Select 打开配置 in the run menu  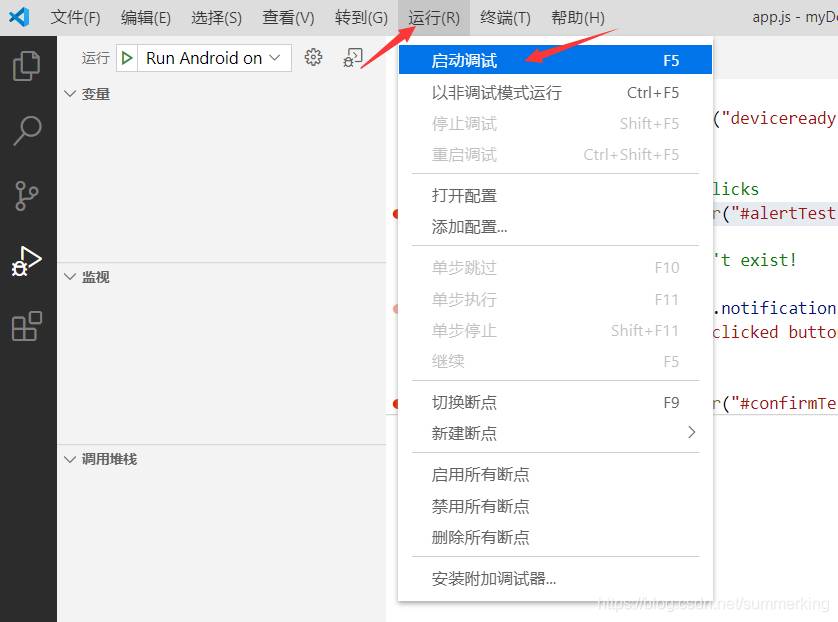[555, 196]
